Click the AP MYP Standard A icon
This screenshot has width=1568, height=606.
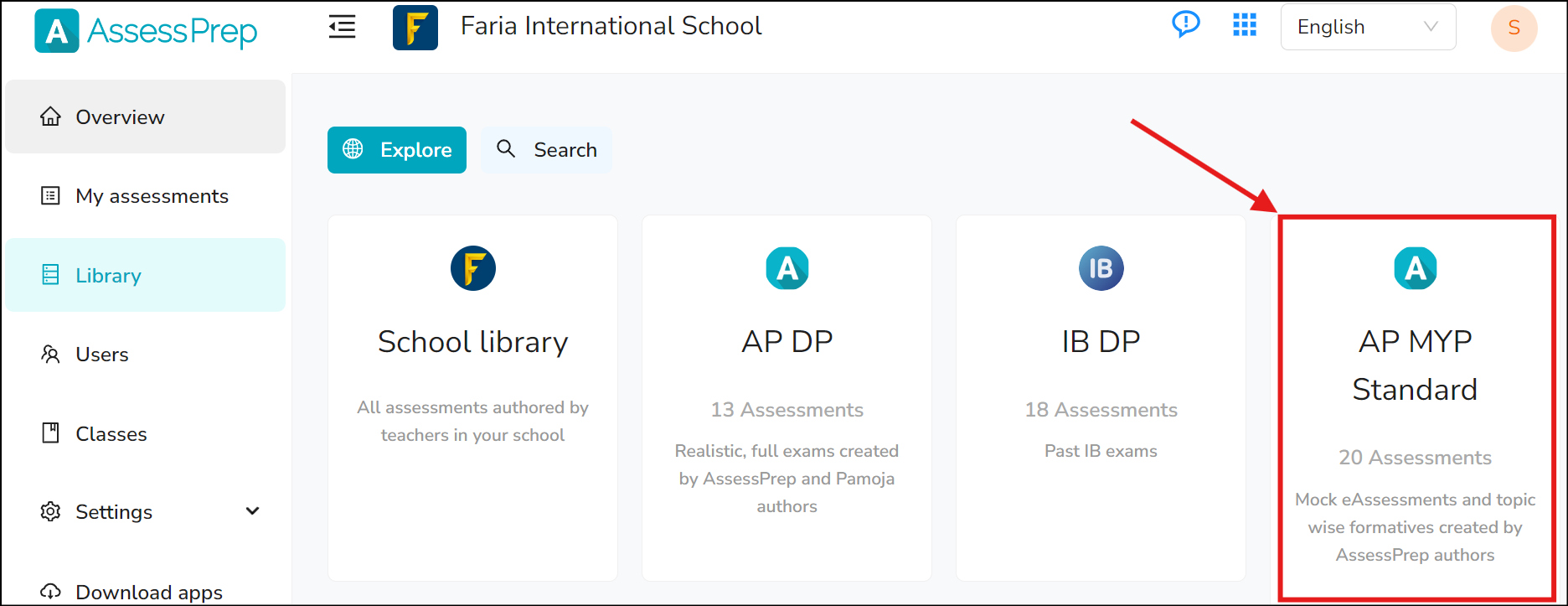point(1415,268)
